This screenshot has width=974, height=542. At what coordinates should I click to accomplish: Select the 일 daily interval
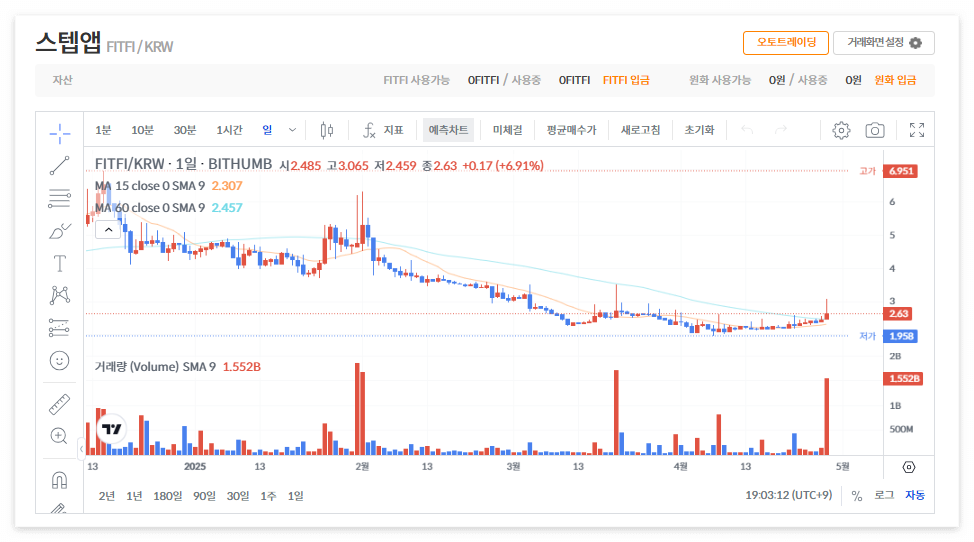pos(267,130)
